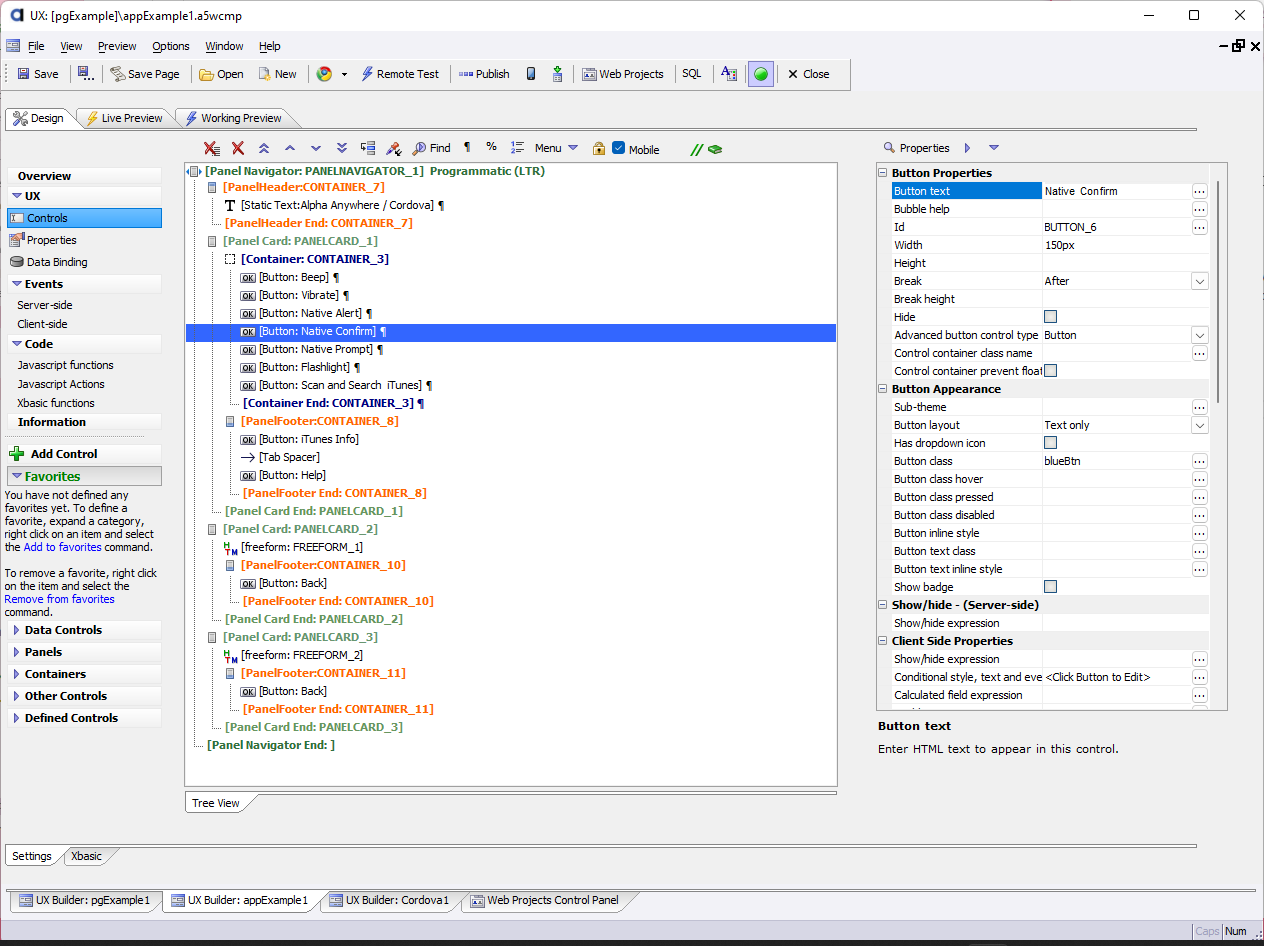1264x946 pixels.
Task: Click the Publish toolbar button
Action: 484,74
